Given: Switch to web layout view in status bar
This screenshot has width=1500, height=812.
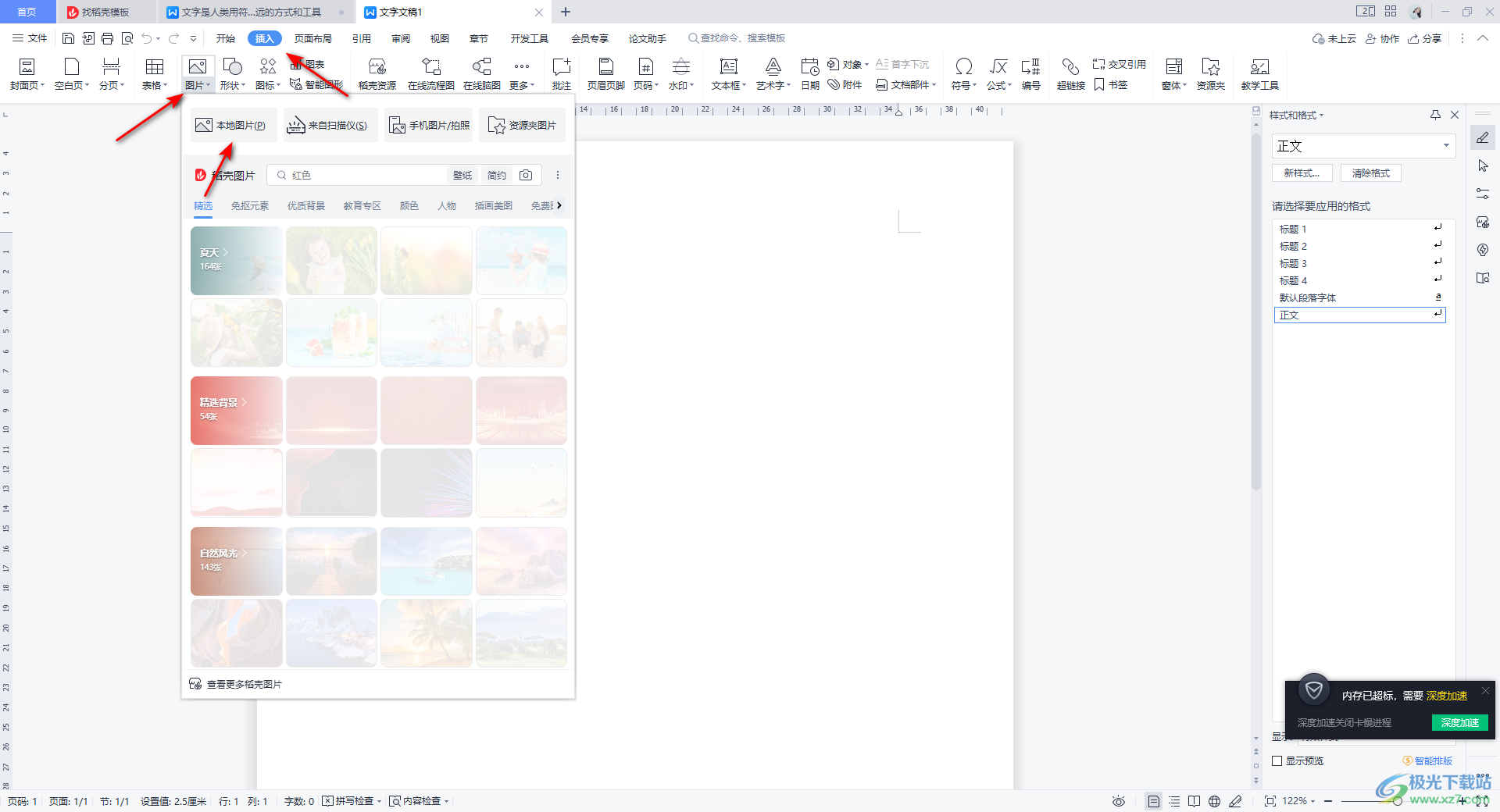Looking at the screenshot, I should pyautogui.click(x=1214, y=801).
